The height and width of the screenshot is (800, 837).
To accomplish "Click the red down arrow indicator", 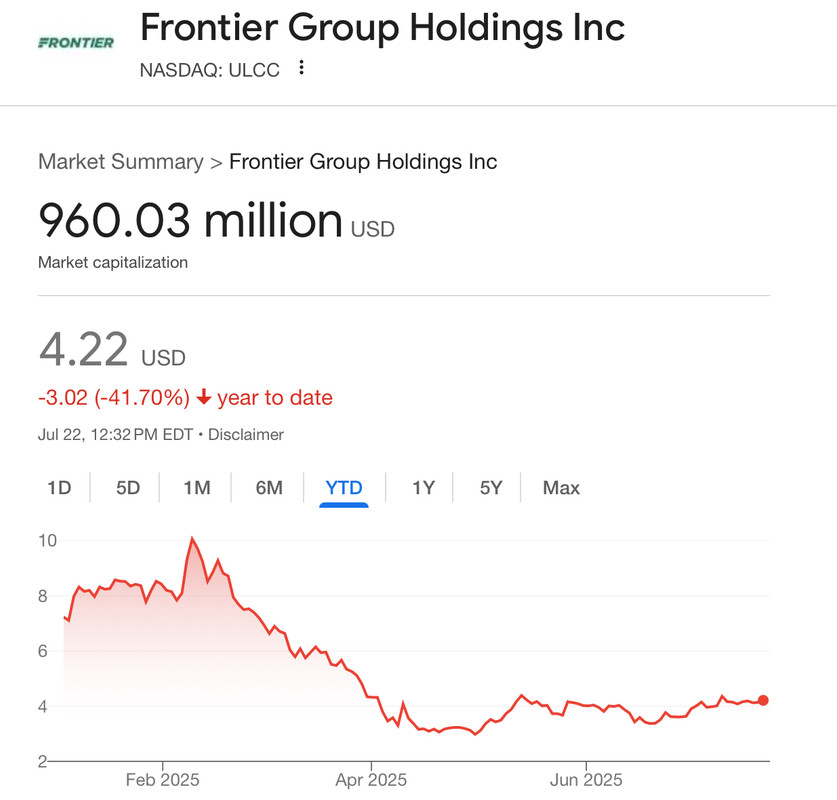I will tap(204, 398).
